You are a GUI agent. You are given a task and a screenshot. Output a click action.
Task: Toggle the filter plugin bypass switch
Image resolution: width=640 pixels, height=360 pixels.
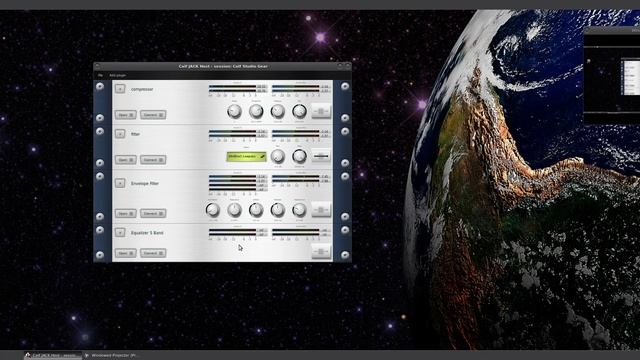321,156
